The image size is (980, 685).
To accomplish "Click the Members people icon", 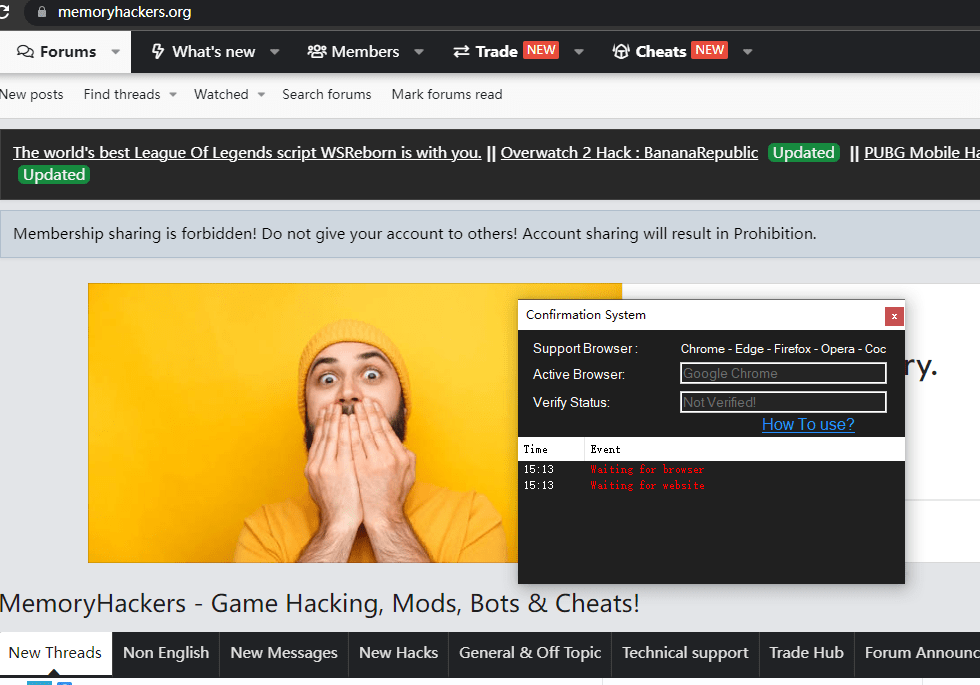I will coord(317,51).
